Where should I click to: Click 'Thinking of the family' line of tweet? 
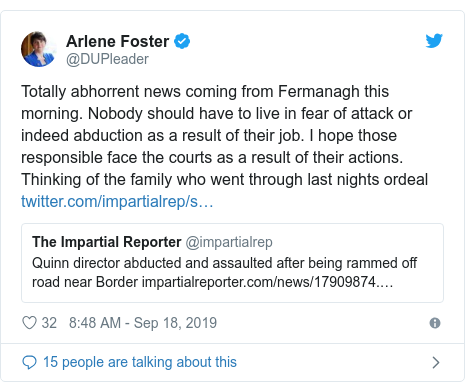(x=224, y=179)
